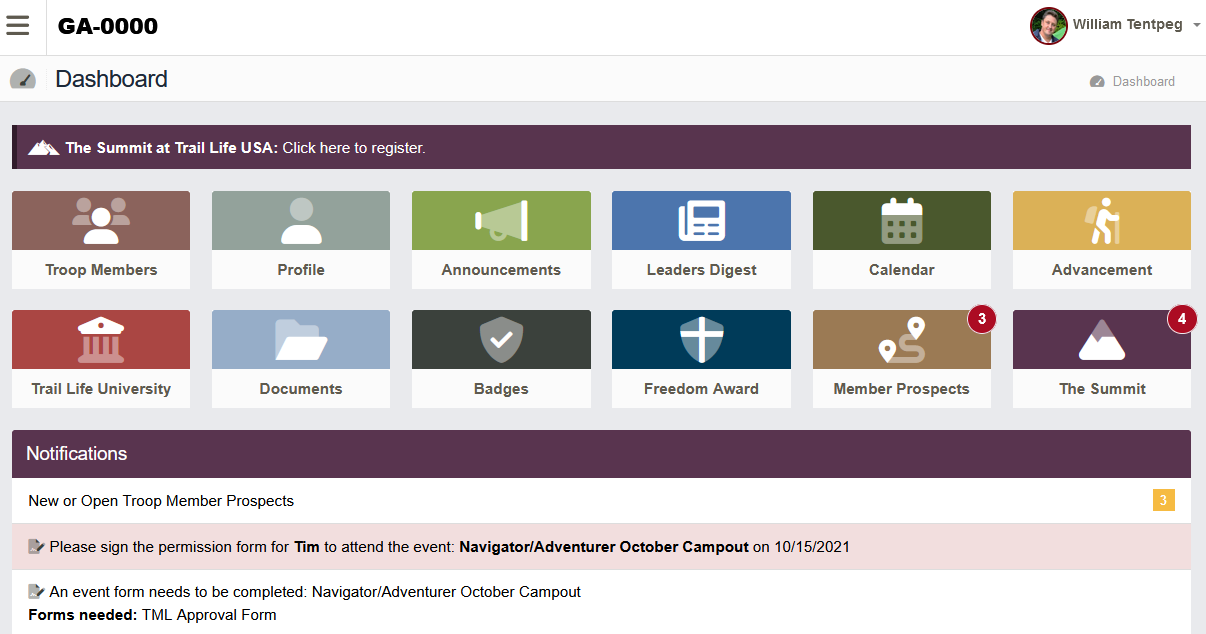Click the Badges shield checkmark icon
The height and width of the screenshot is (634, 1206).
click(x=501, y=339)
